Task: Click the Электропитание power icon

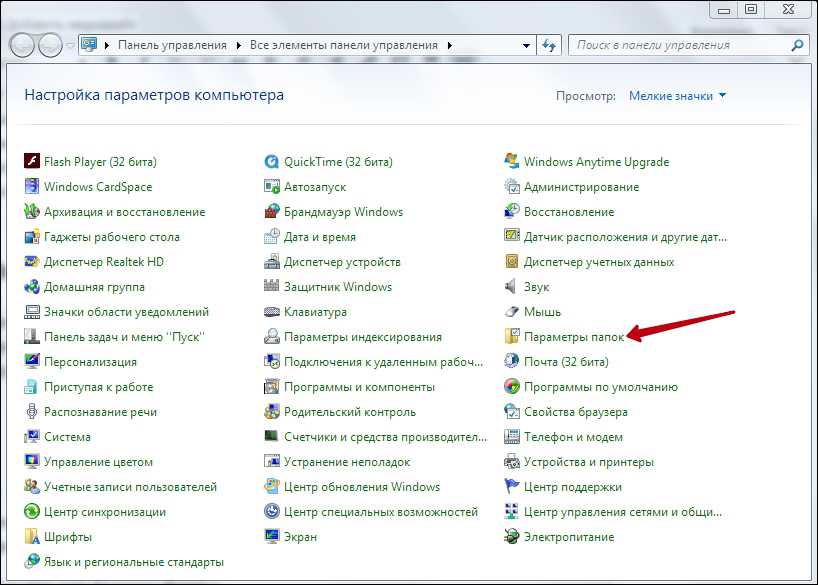Action: (512, 537)
